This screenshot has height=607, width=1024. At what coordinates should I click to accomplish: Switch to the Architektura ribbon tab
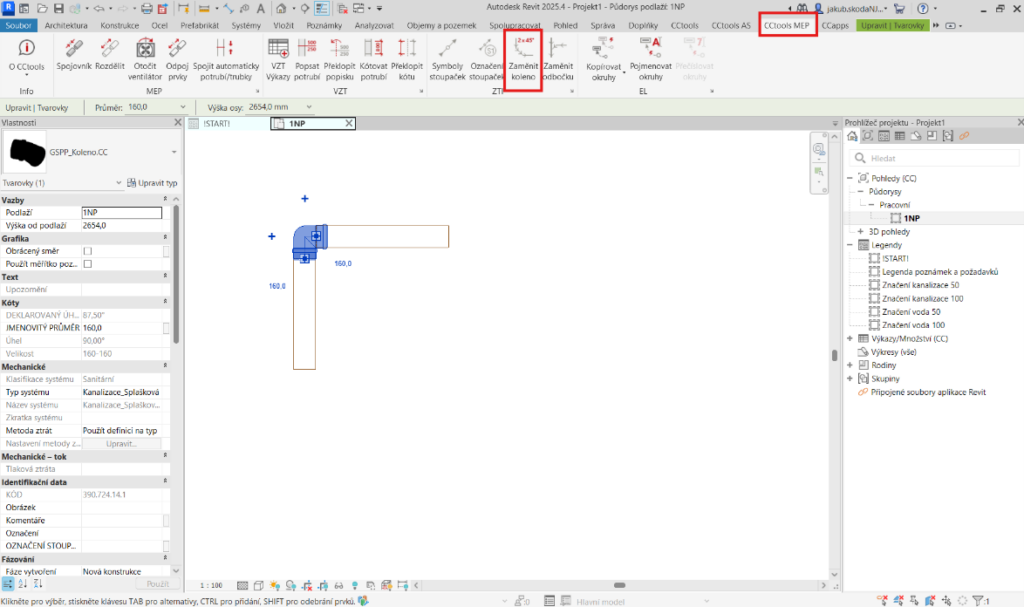[66, 25]
